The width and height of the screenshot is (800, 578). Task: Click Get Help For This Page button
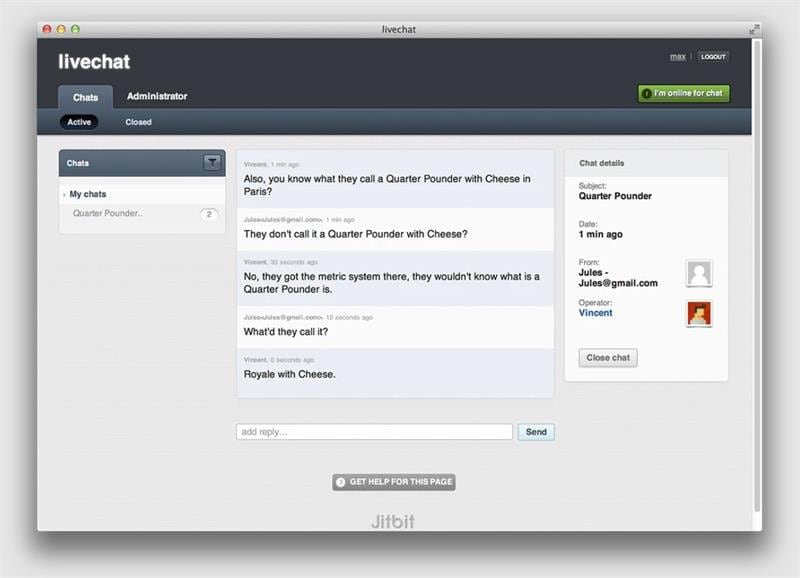pyautogui.click(x=394, y=482)
